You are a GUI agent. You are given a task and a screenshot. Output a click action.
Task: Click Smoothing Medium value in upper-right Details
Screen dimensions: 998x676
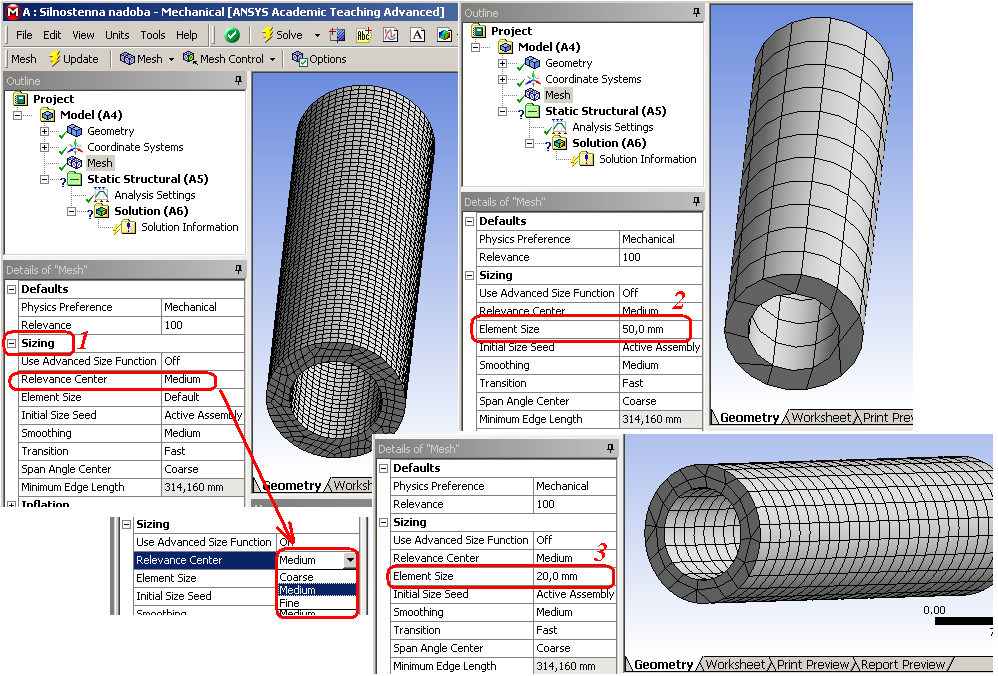[661, 365]
